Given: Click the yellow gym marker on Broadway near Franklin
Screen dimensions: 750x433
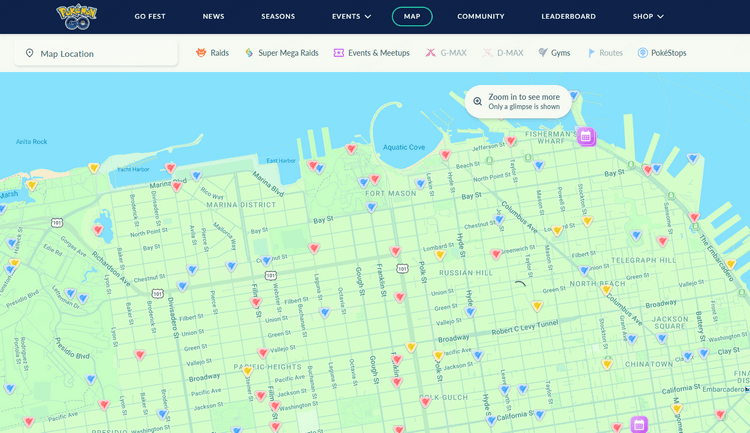Looking at the screenshot, I should pyautogui.click(x=411, y=347).
